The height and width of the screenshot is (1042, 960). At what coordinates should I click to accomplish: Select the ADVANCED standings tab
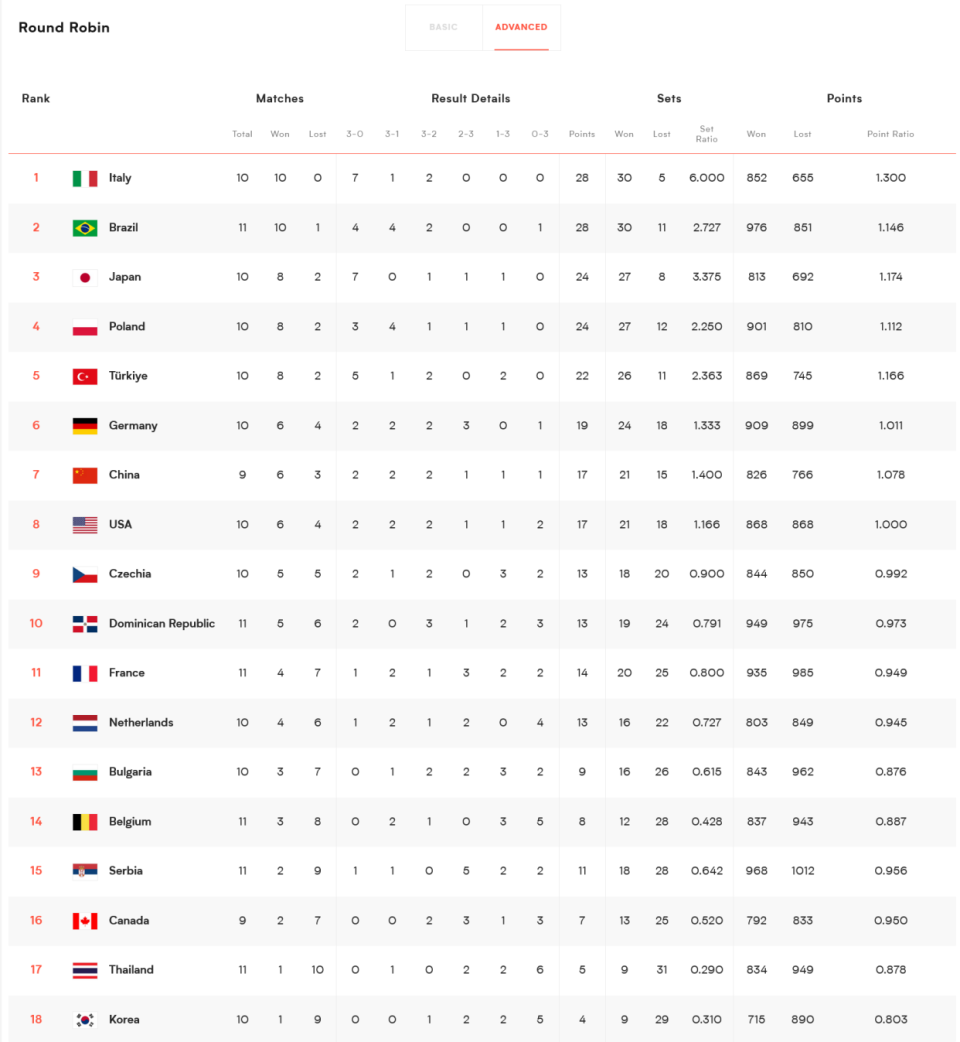pyautogui.click(x=522, y=27)
